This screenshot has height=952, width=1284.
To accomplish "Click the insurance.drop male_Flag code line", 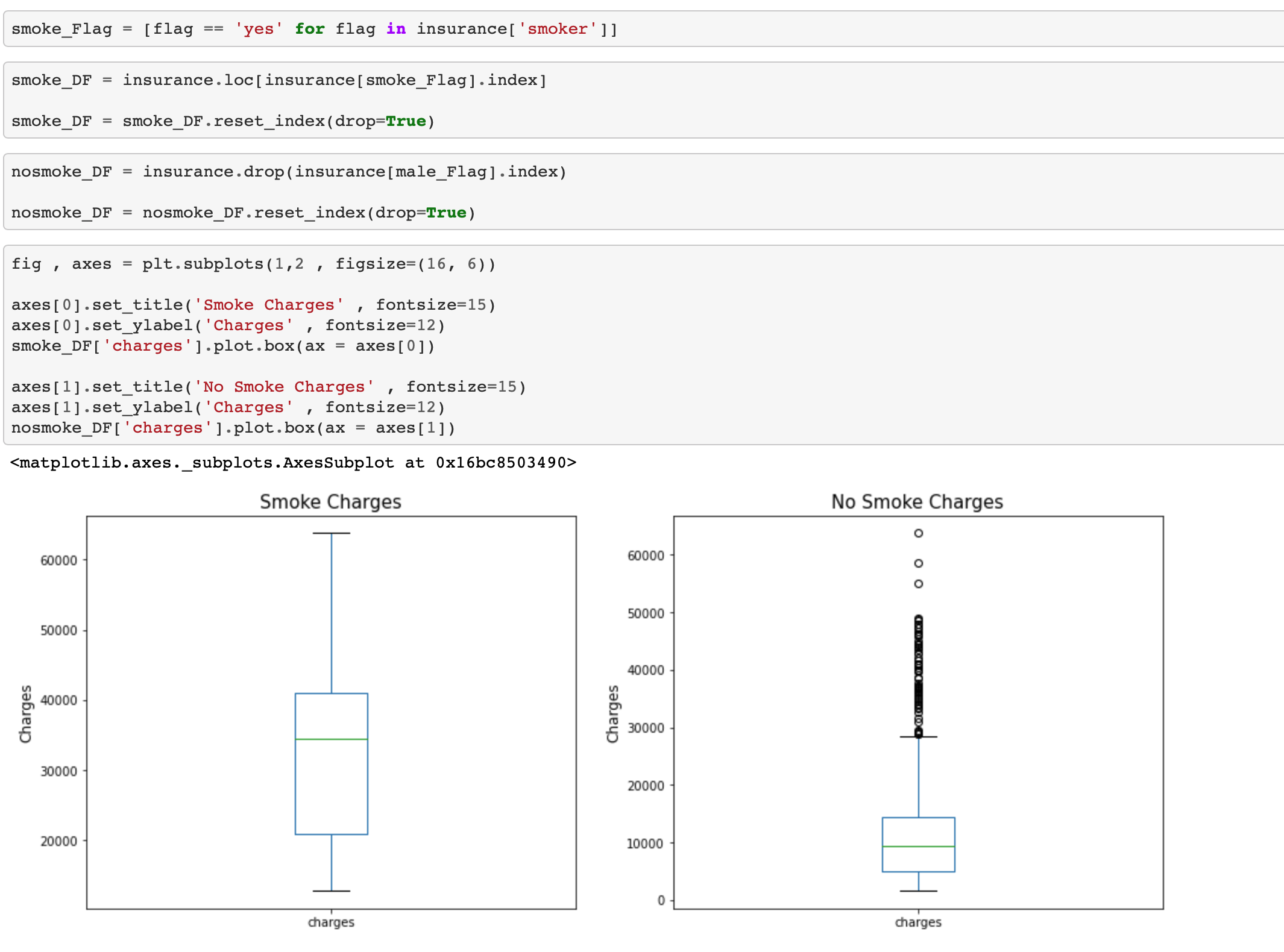I will pos(289,172).
